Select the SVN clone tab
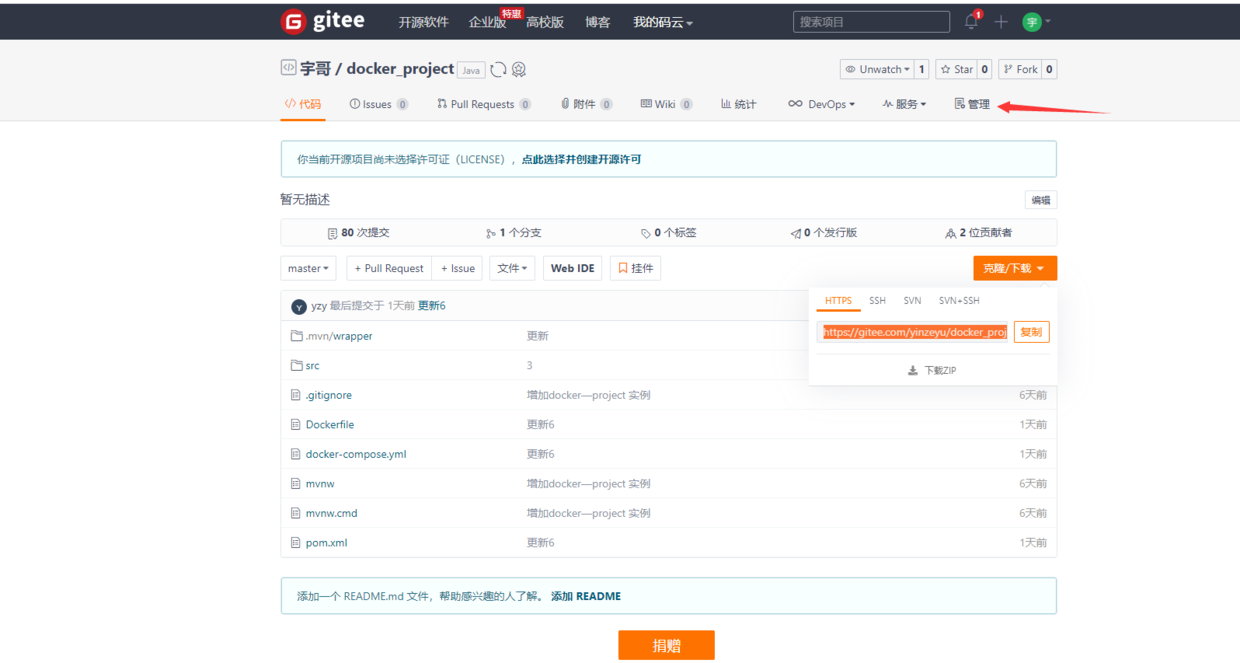 tap(912, 300)
